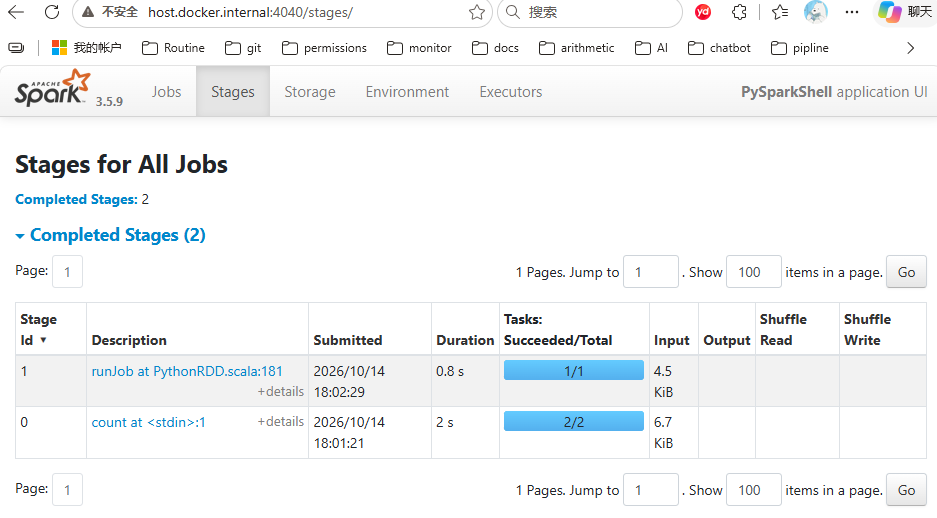Viewport: 937px width, 518px height.
Task: Open the docs bookmarks folder
Action: point(495,48)
